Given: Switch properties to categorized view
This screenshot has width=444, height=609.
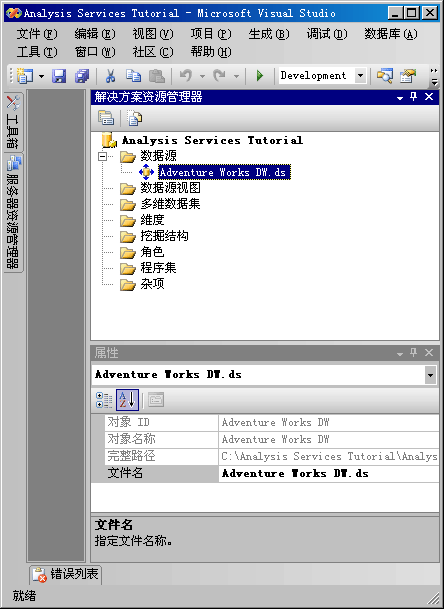Looking at the screenshot, I should [x=104, y=400].
